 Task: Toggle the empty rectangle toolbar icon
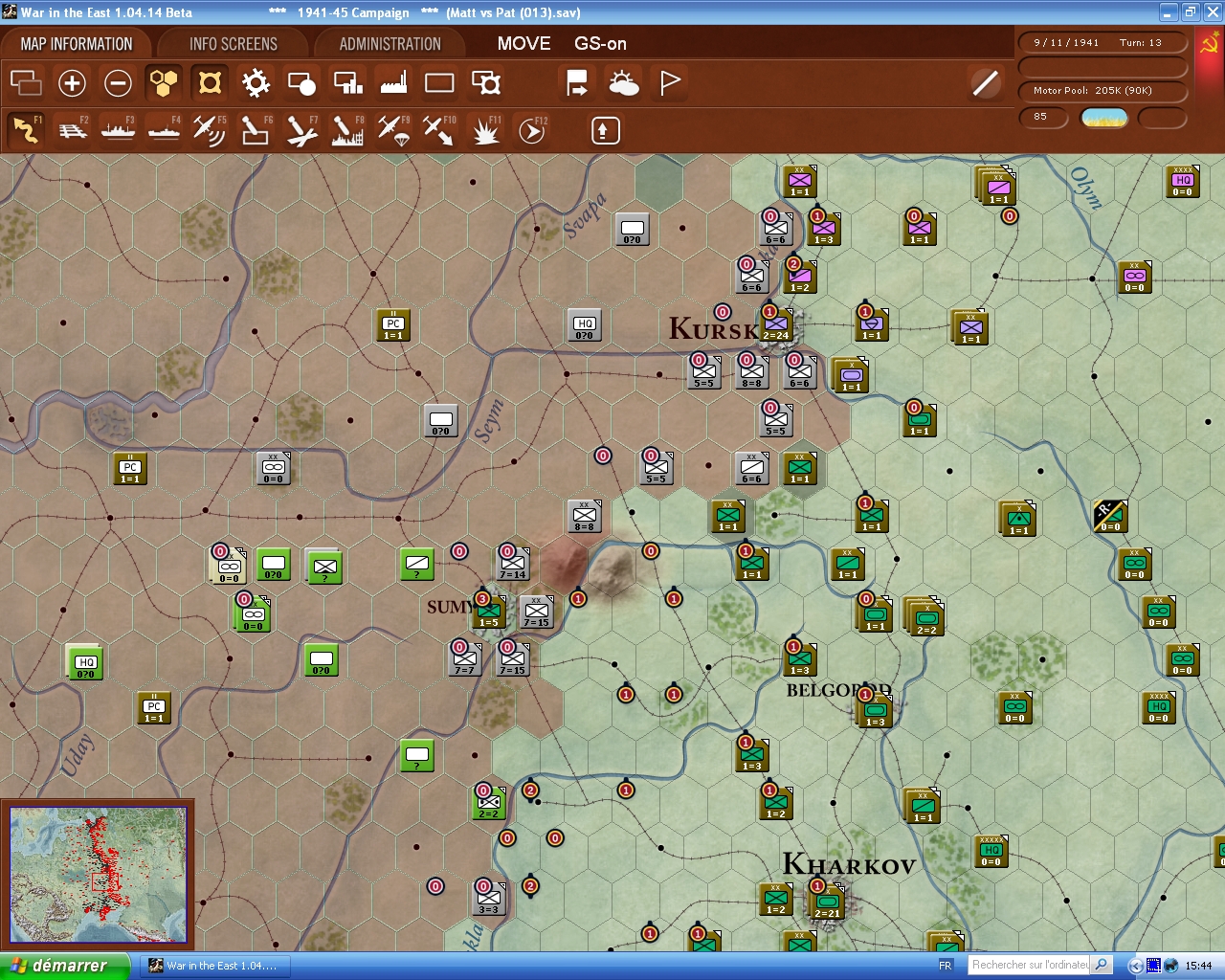point(439,83)
